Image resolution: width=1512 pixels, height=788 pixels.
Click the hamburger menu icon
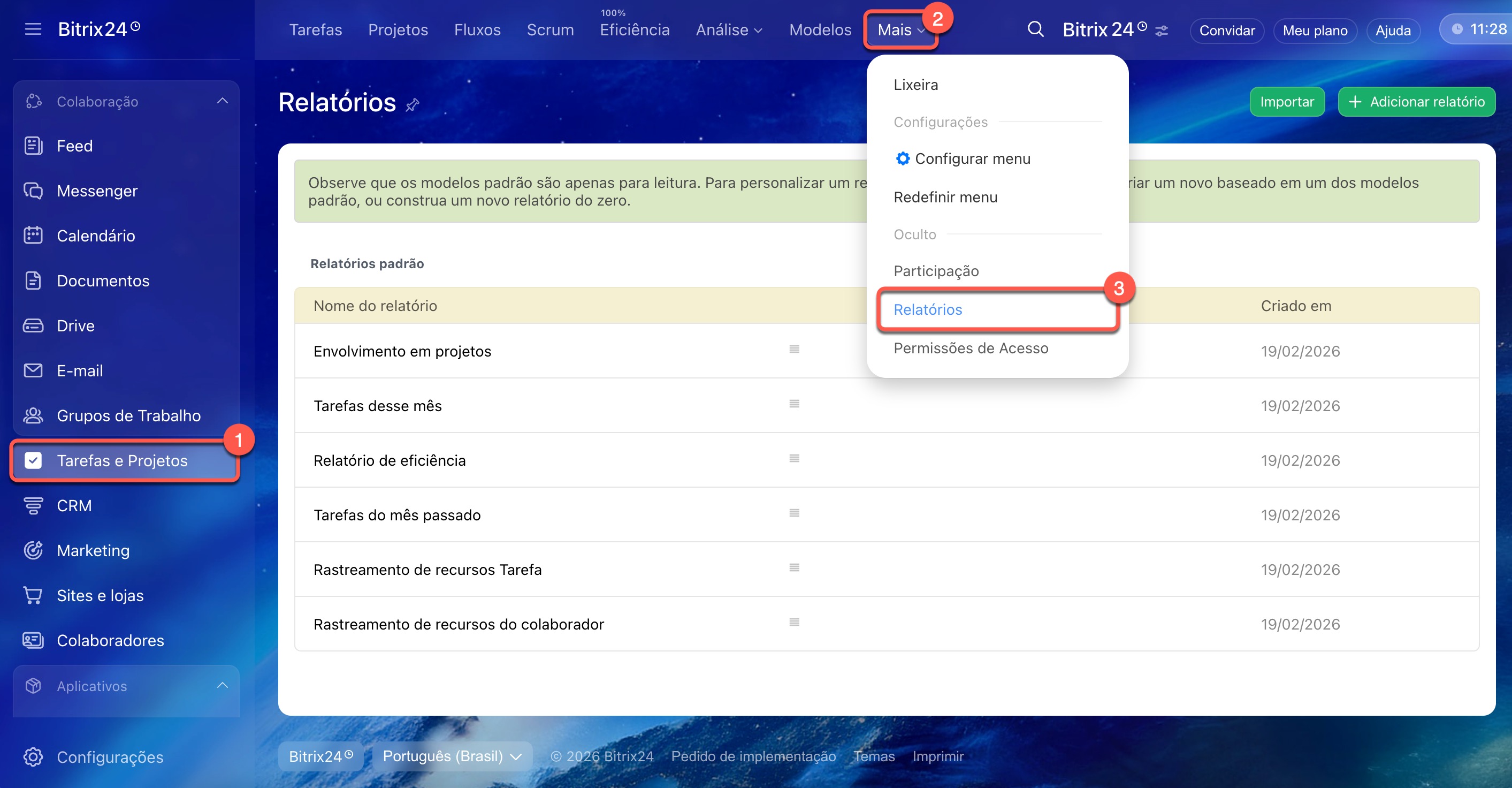point(33,29)
